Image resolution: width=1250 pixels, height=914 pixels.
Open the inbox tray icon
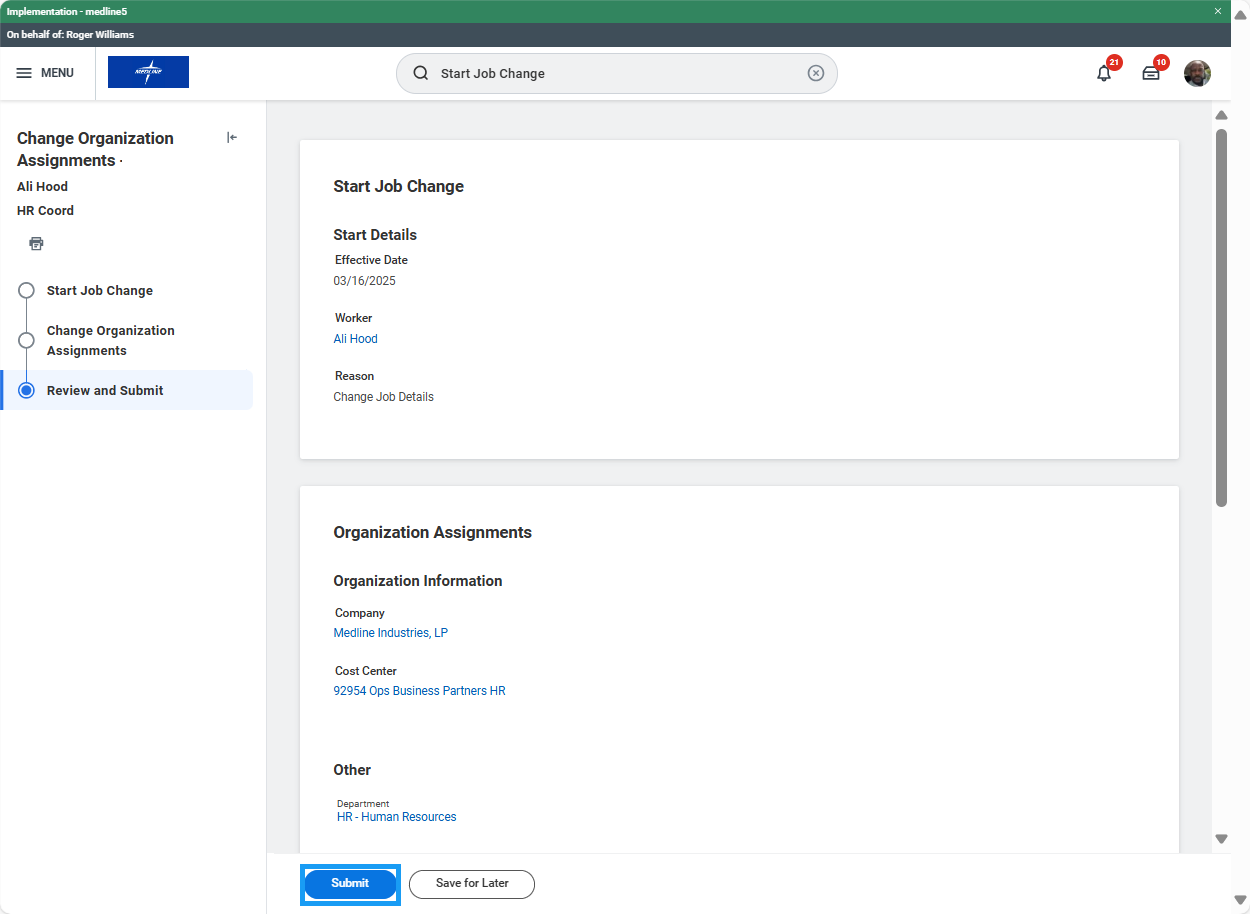tap(1151, 73)
